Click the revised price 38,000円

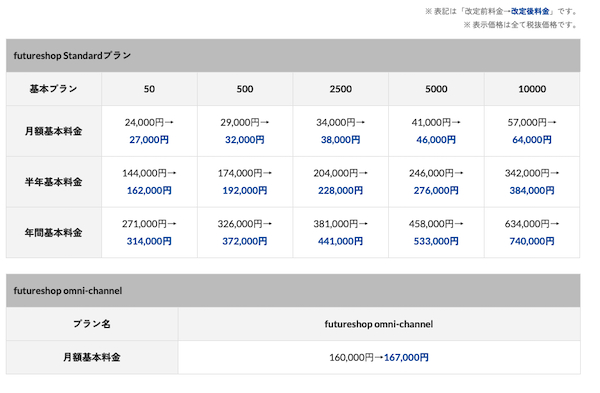click(340, 140)
